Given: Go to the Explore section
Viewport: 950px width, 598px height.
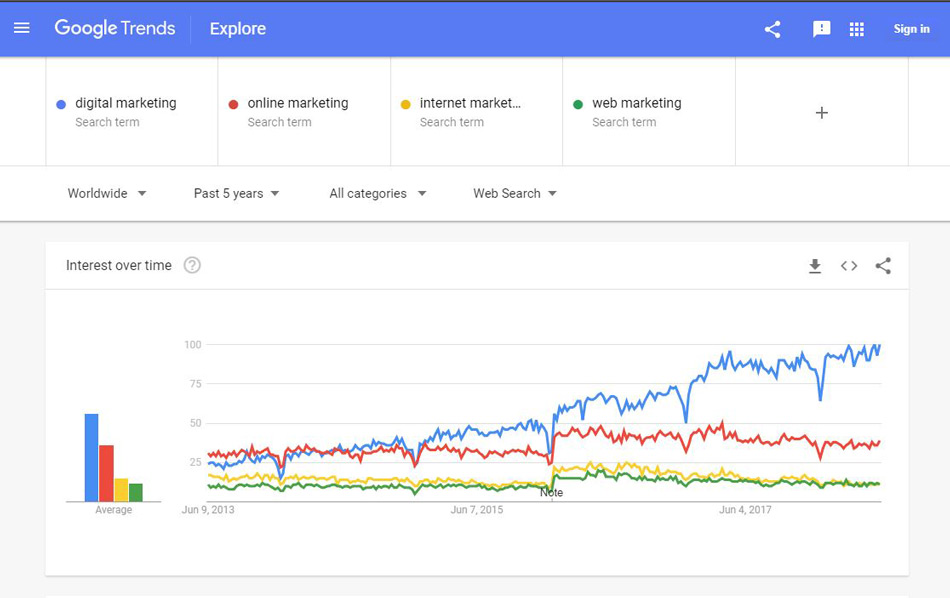Looking at the screenshot, I should pyautogui.click(x=238, y=28).
